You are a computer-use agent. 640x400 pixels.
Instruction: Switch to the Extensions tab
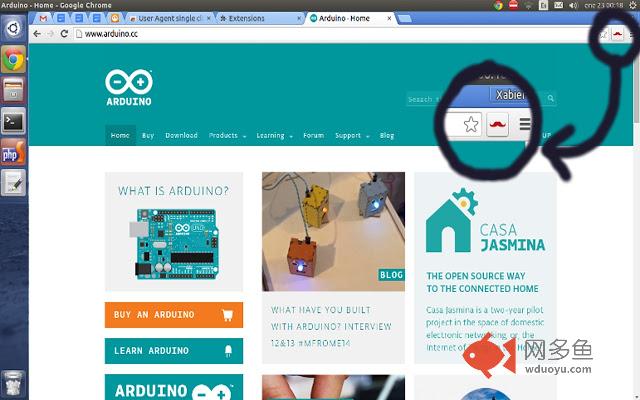246,18
